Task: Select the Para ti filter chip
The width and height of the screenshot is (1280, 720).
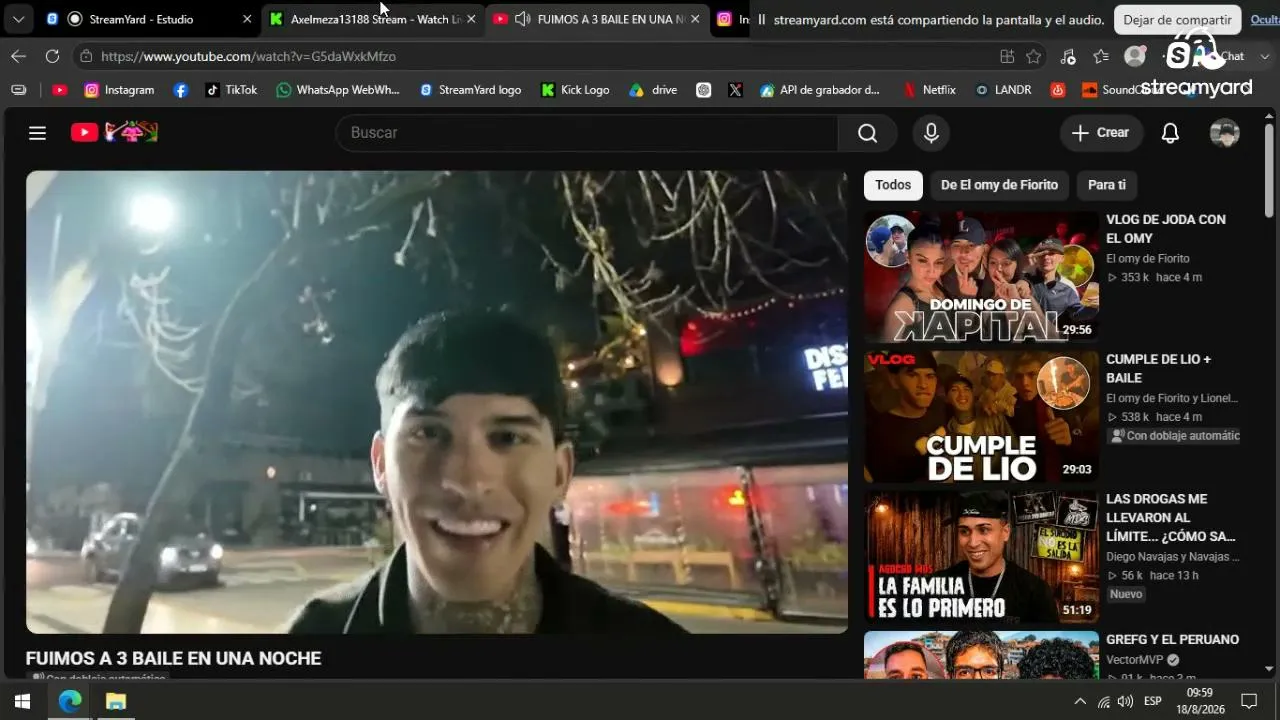Action: (x=1107, y=185)
